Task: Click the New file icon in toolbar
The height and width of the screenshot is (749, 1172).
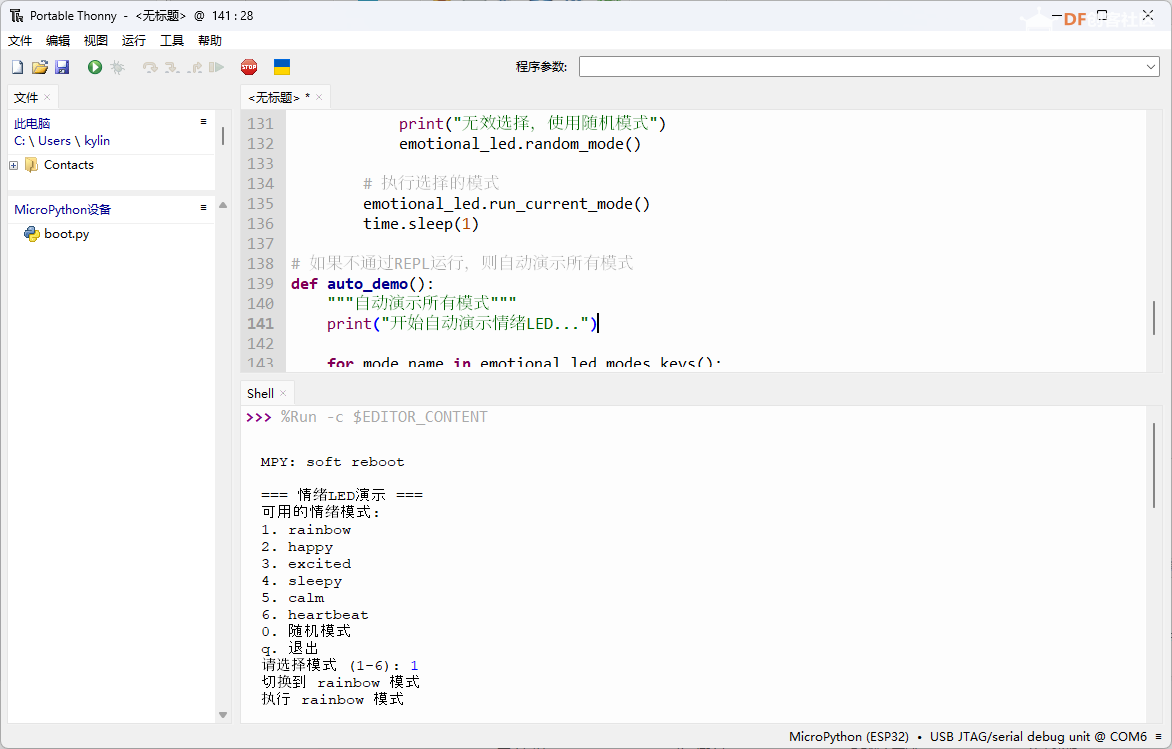Action: [17, 67]
